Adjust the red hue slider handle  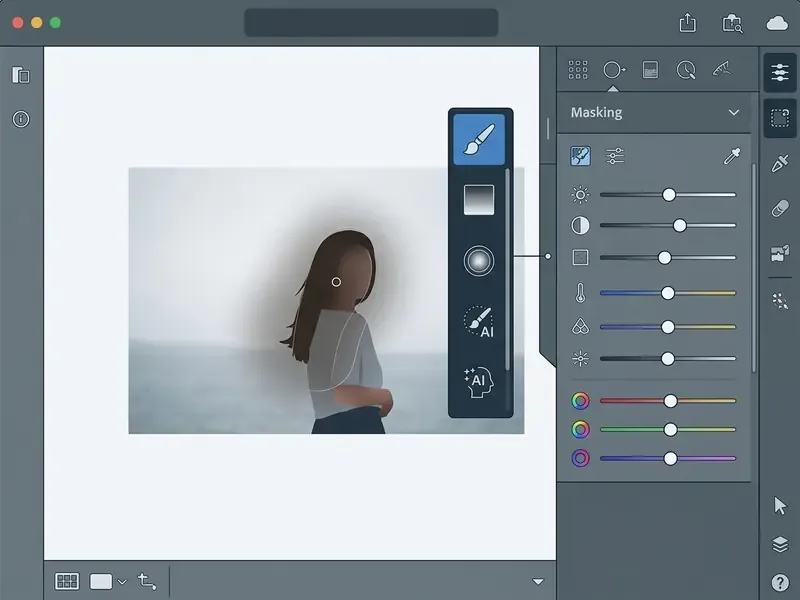(670, 401)
